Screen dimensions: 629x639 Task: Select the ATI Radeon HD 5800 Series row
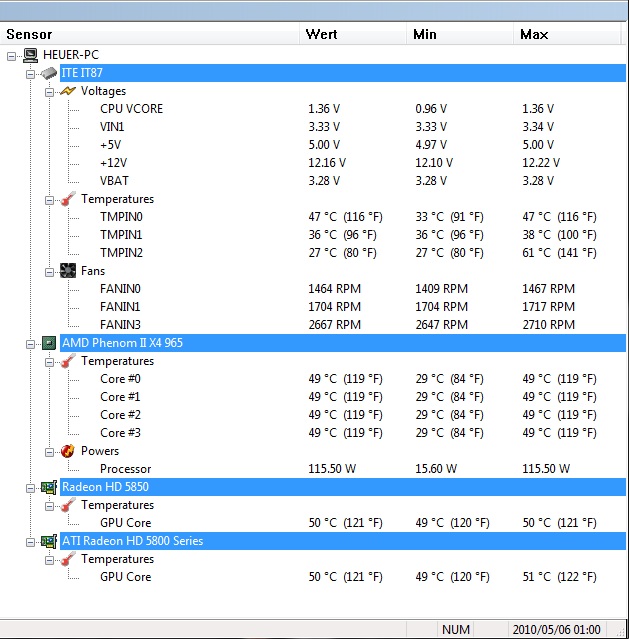[x=343, y=541]
